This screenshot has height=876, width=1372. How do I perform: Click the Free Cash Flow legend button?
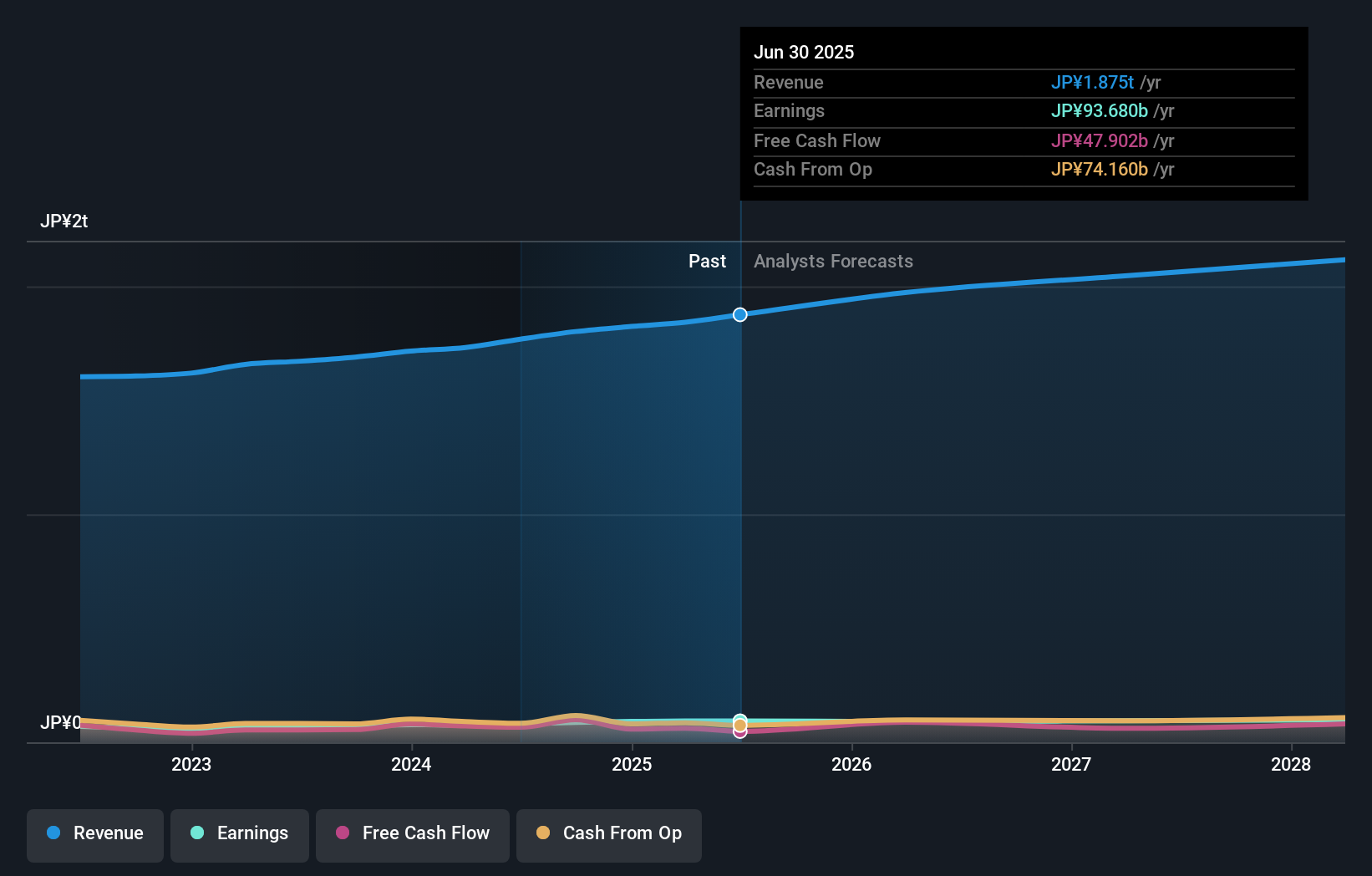pyautogui.click(x=412, y=835)
